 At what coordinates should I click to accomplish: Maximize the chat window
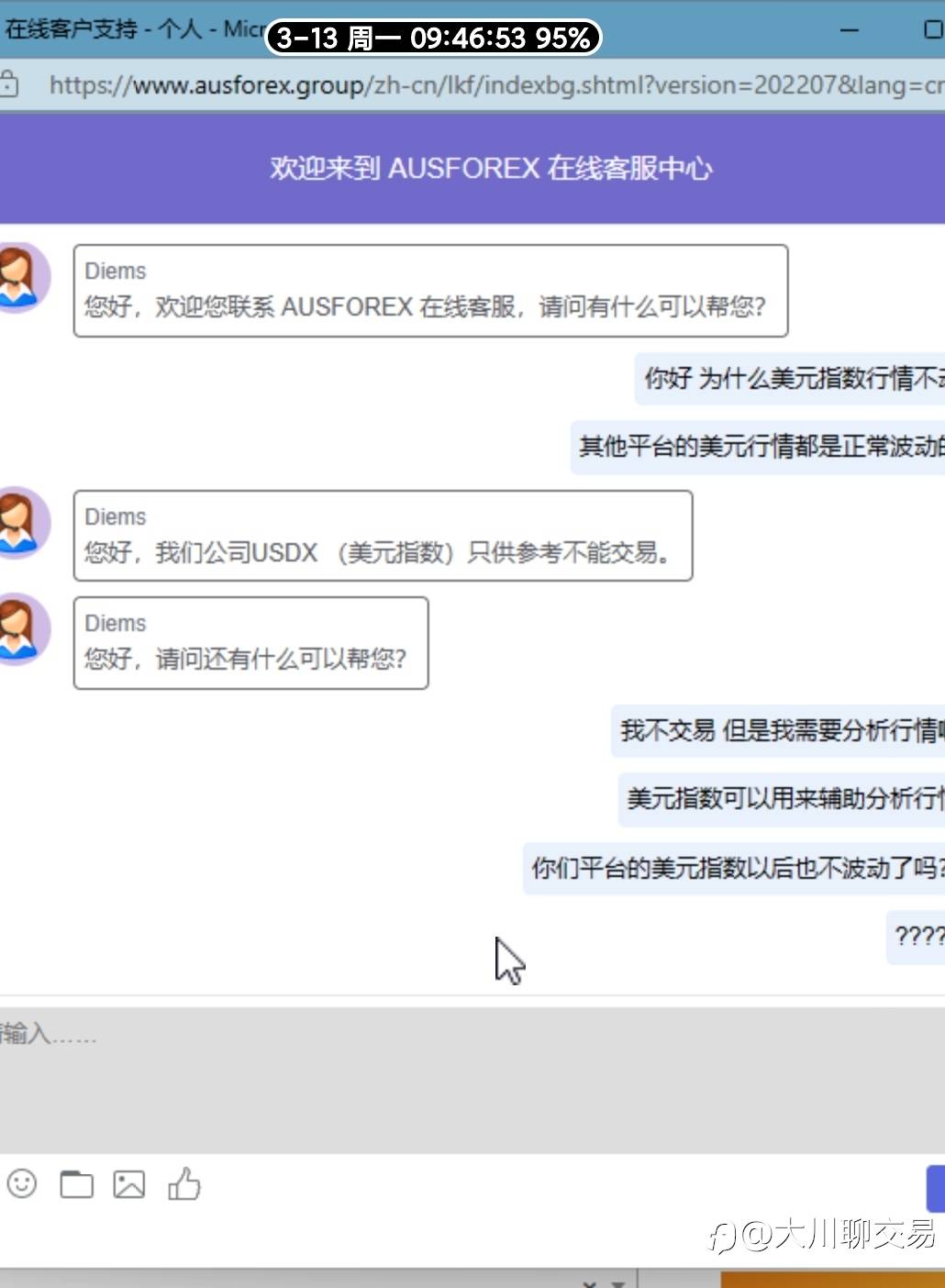pos(932,30)
